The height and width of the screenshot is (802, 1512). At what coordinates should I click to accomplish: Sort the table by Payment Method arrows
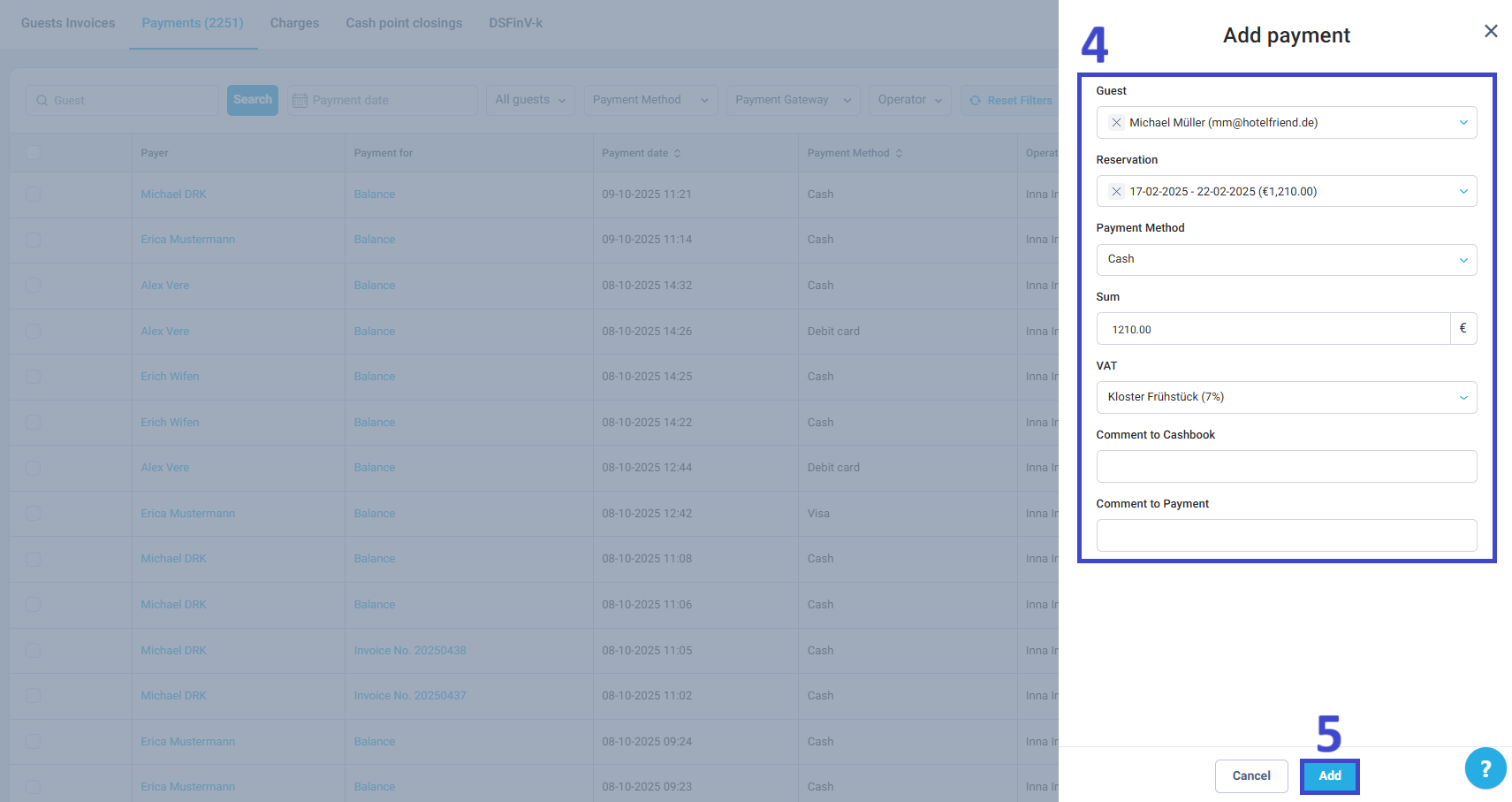coord(900,152)
